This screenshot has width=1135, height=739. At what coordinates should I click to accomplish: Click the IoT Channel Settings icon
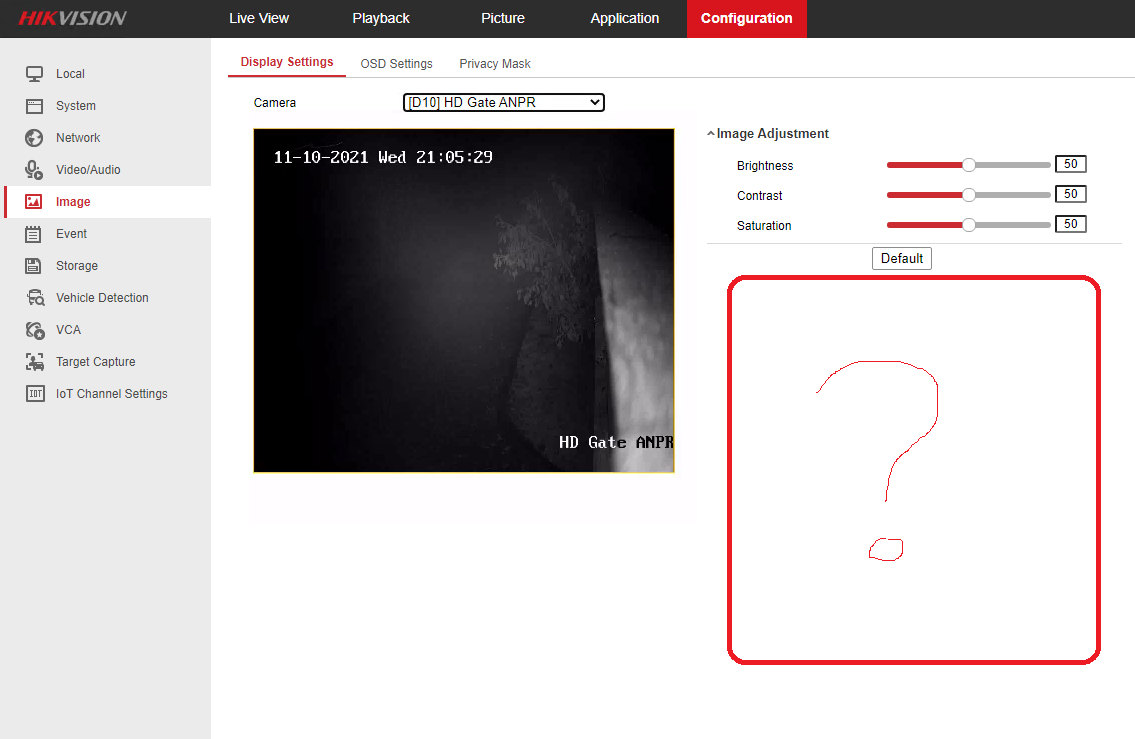[35, 394]
